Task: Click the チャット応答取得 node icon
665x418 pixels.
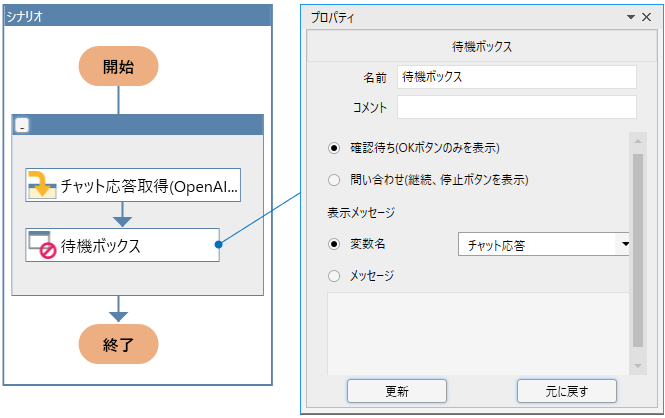Action: click(x=43, y=185)
